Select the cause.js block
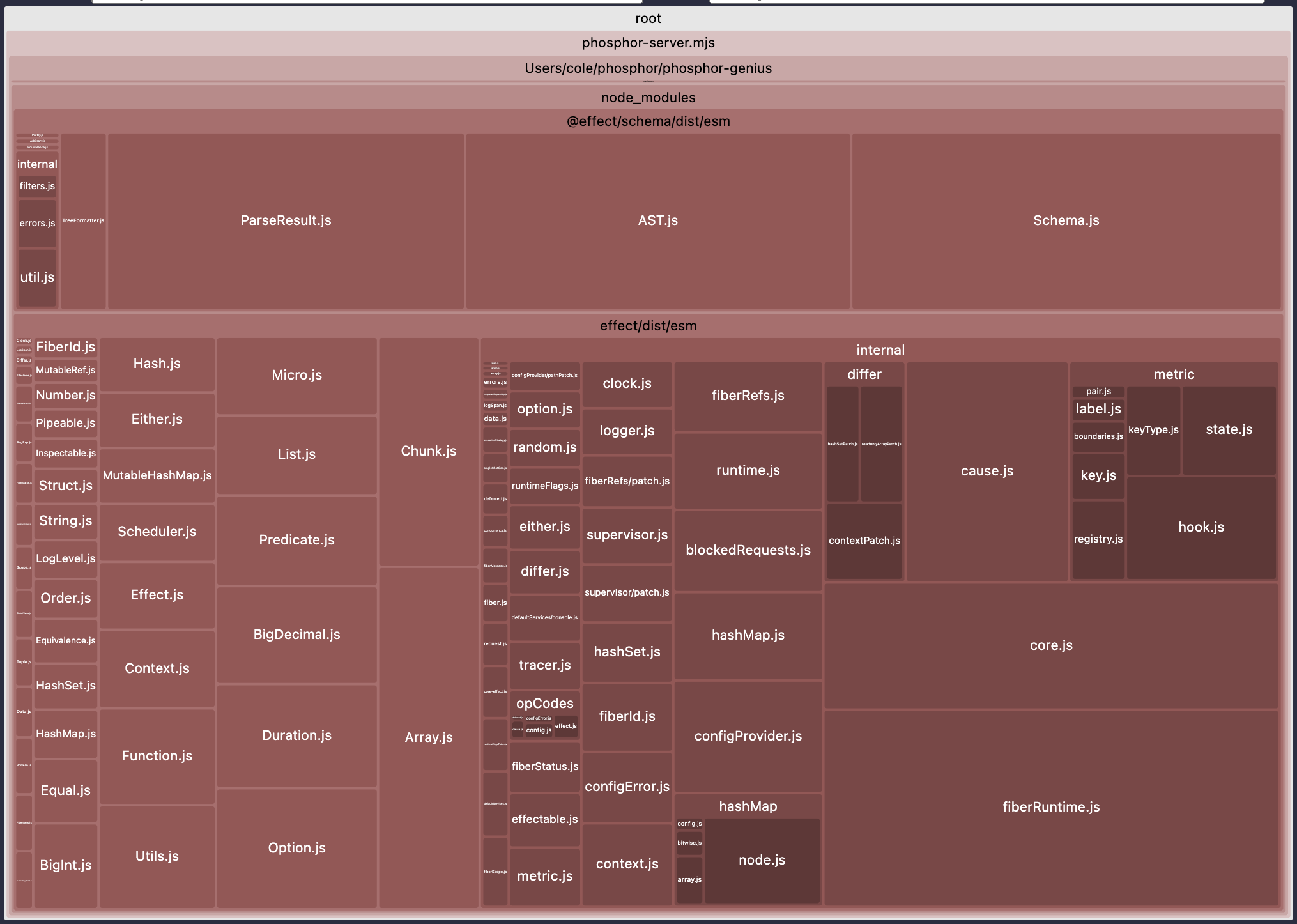The width and height of the screenshot is (1297, 924). tap(986, 471)
